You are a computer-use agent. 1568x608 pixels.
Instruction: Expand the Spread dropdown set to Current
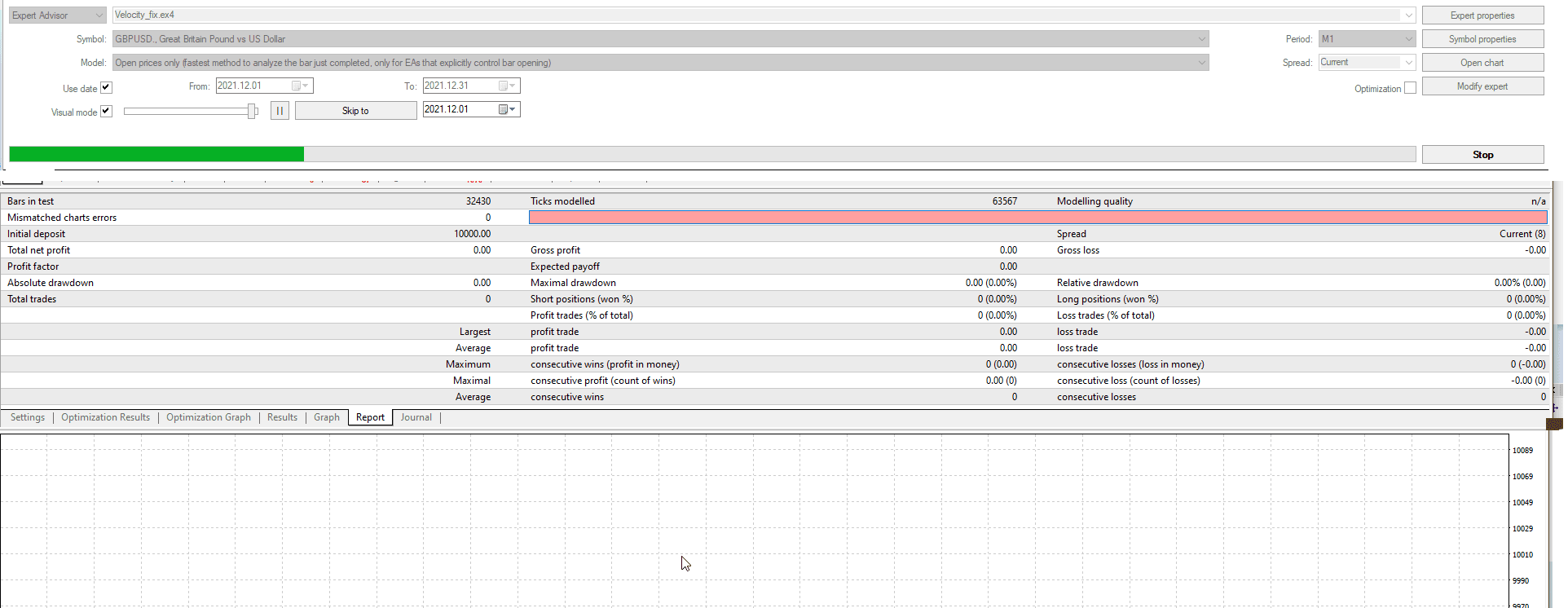click(1407, 63)
